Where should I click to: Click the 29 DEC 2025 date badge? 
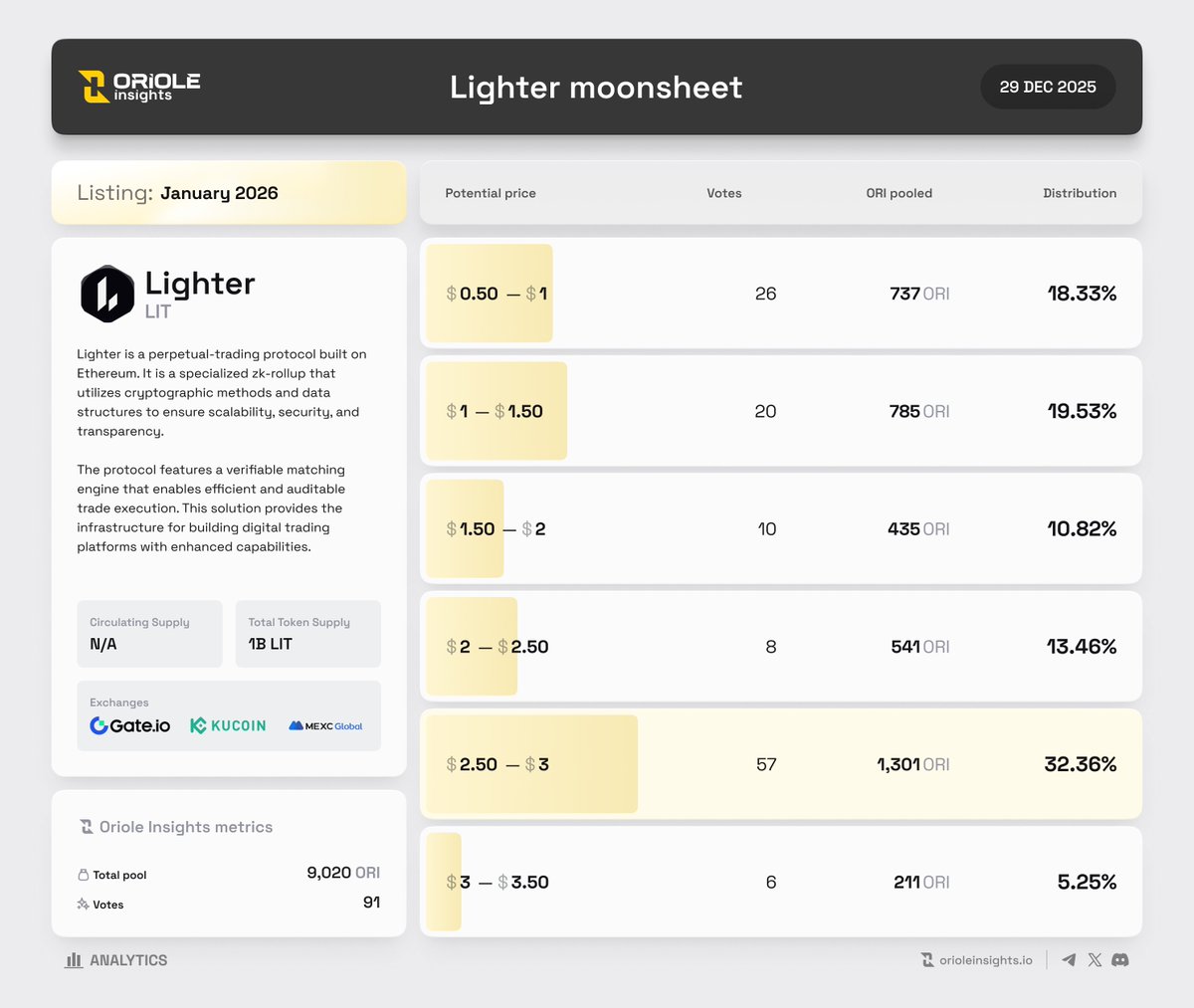point(1048,87)
